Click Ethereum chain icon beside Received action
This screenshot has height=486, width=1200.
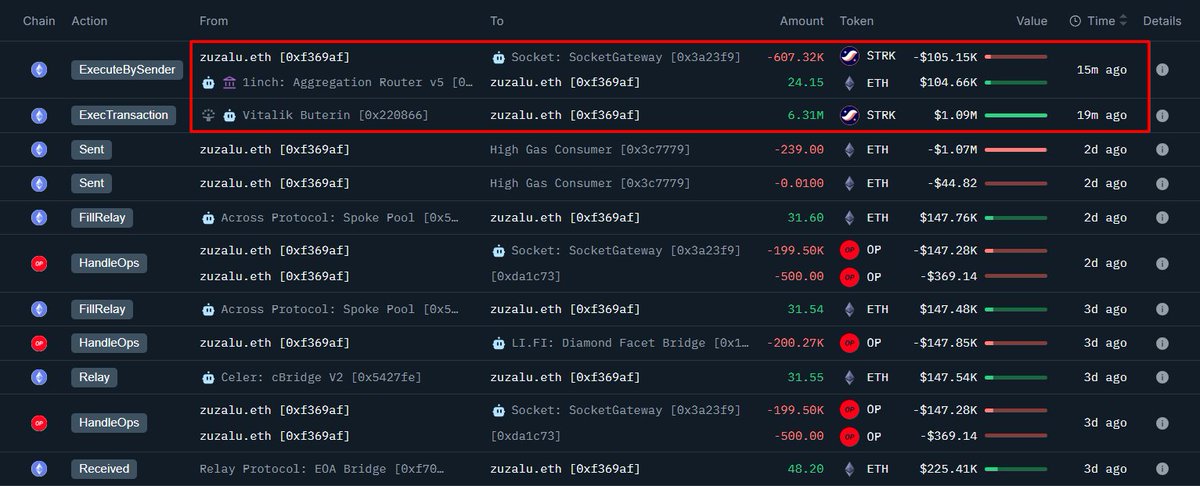click(39, 468)
